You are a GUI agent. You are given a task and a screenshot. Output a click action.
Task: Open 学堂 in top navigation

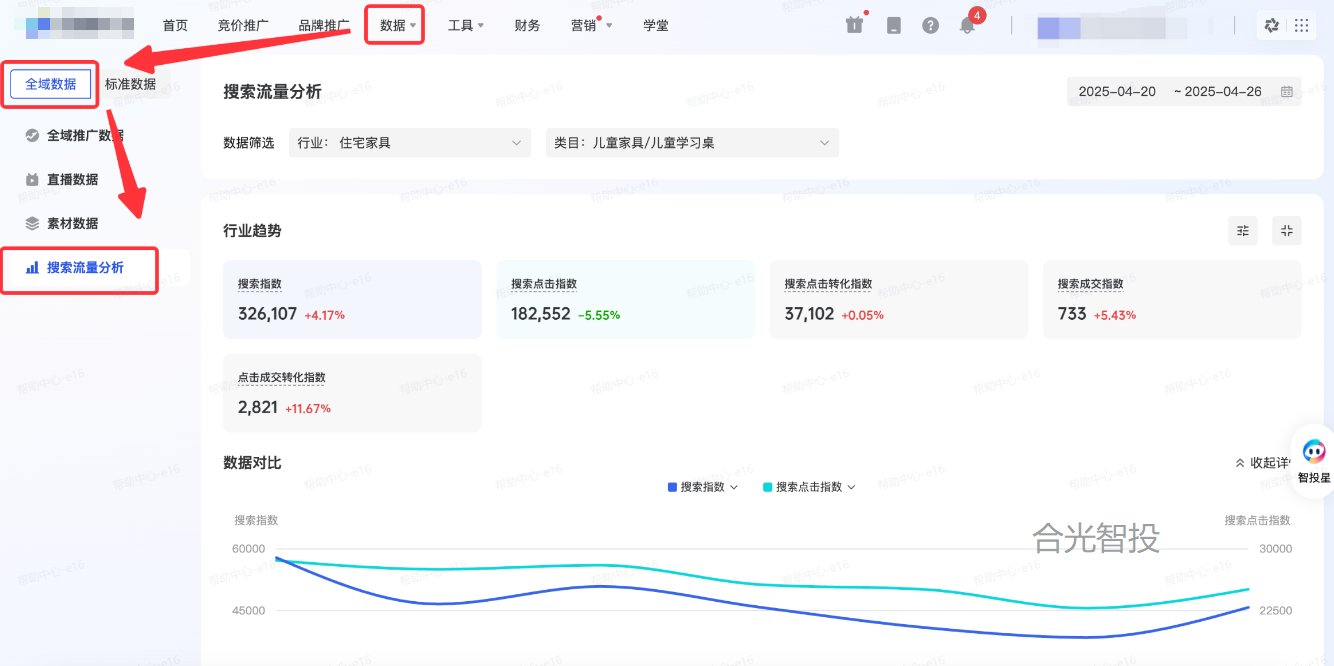point(656,25)
